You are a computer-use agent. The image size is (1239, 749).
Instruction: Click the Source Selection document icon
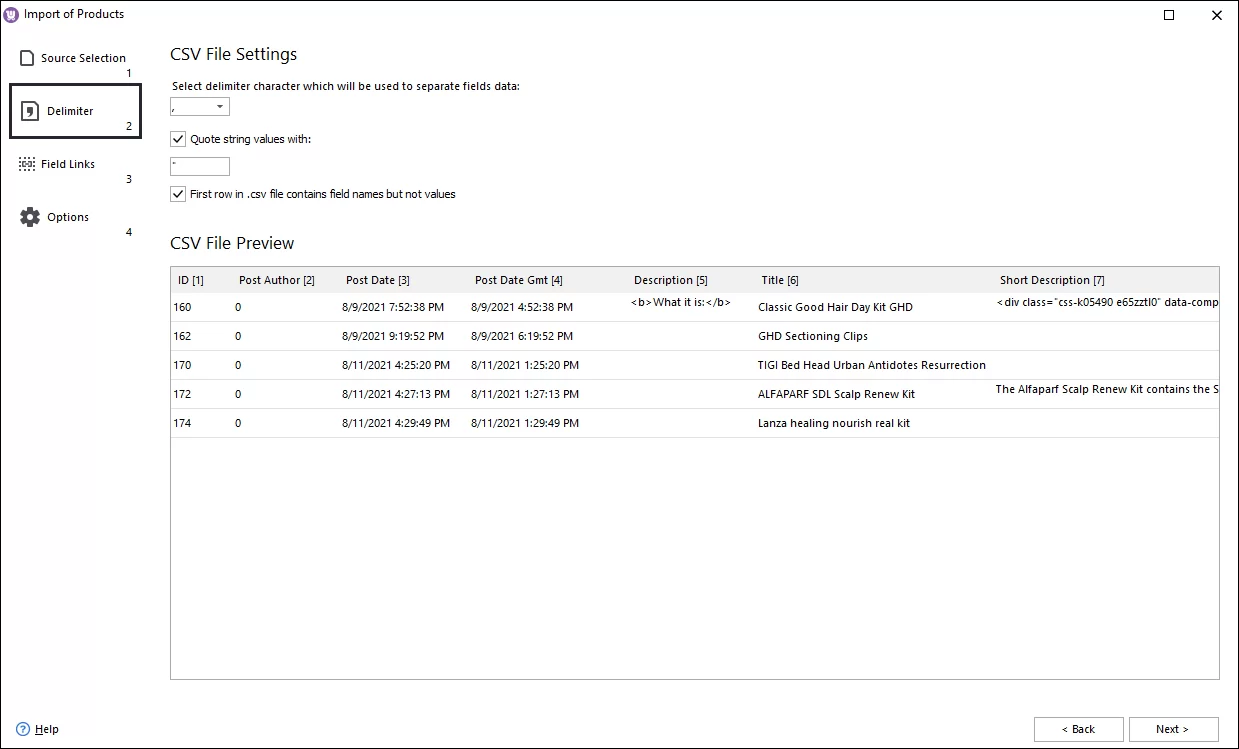[x=28, y=57]
